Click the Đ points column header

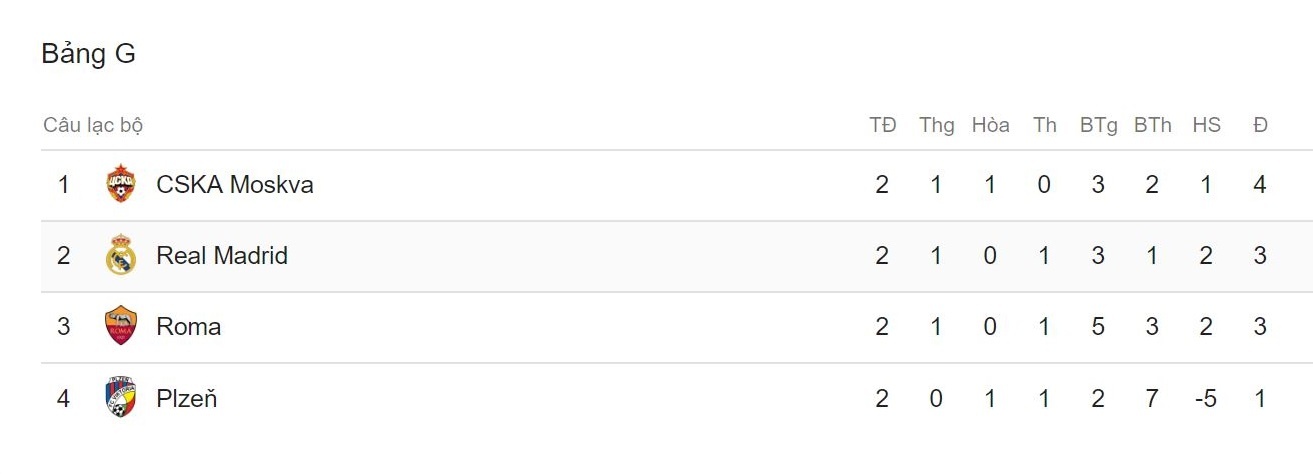[1260, 125]
